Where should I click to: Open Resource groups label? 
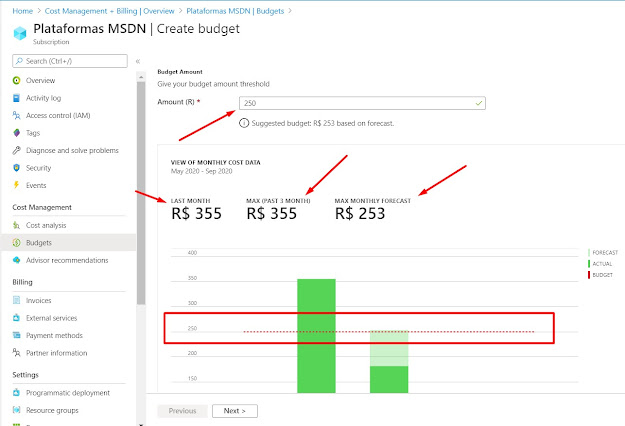(x=52, y=410)
